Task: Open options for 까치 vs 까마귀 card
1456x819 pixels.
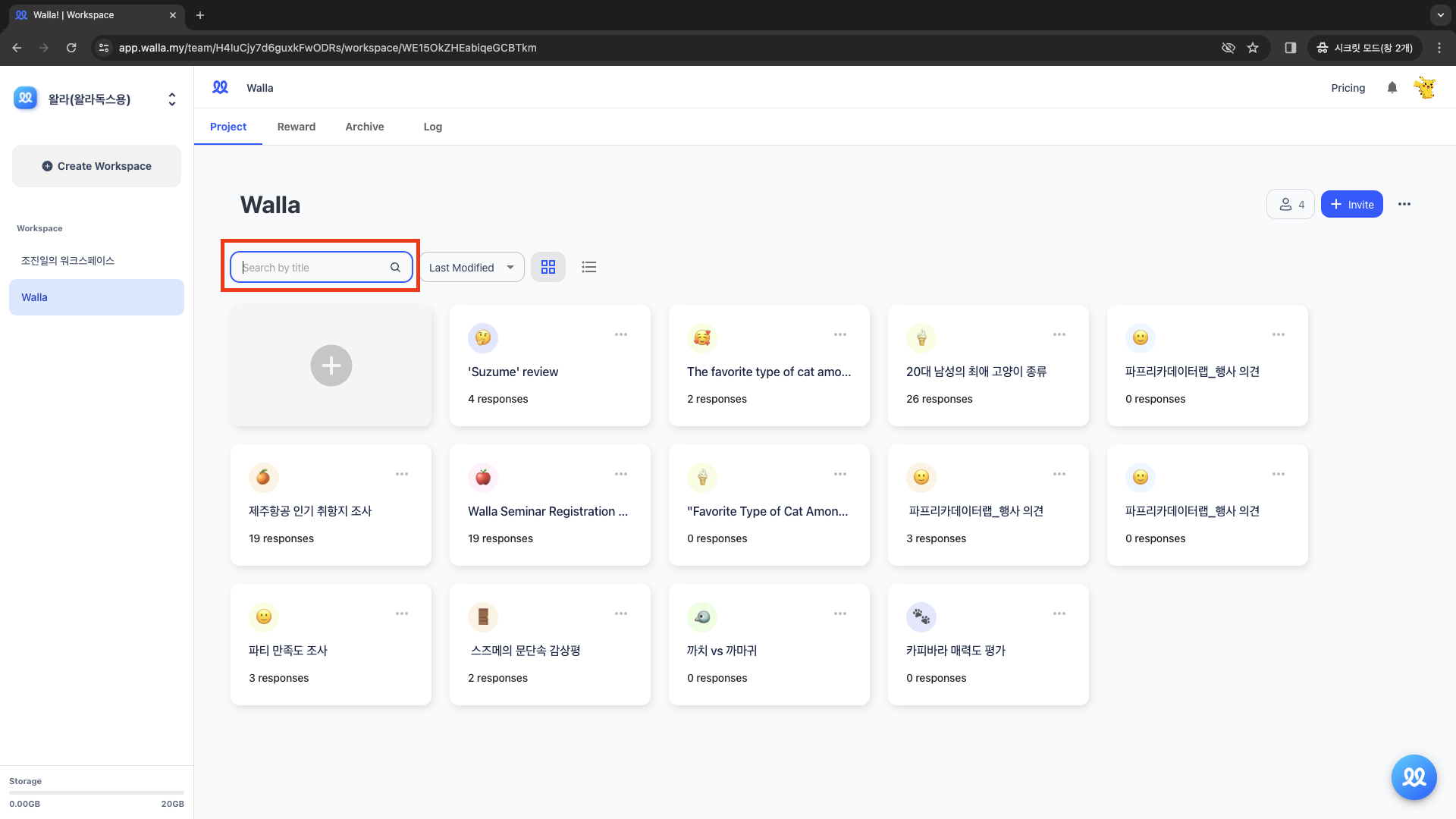Action: (839, 613)
